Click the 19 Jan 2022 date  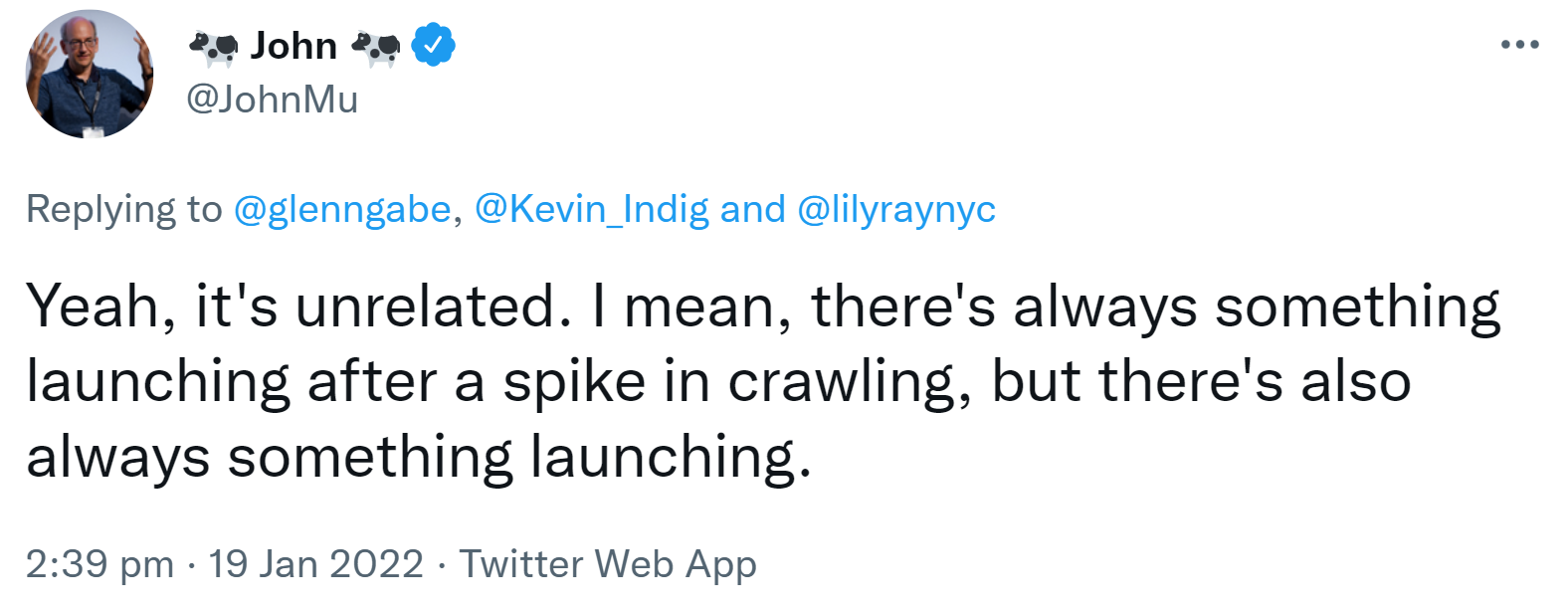315,564
